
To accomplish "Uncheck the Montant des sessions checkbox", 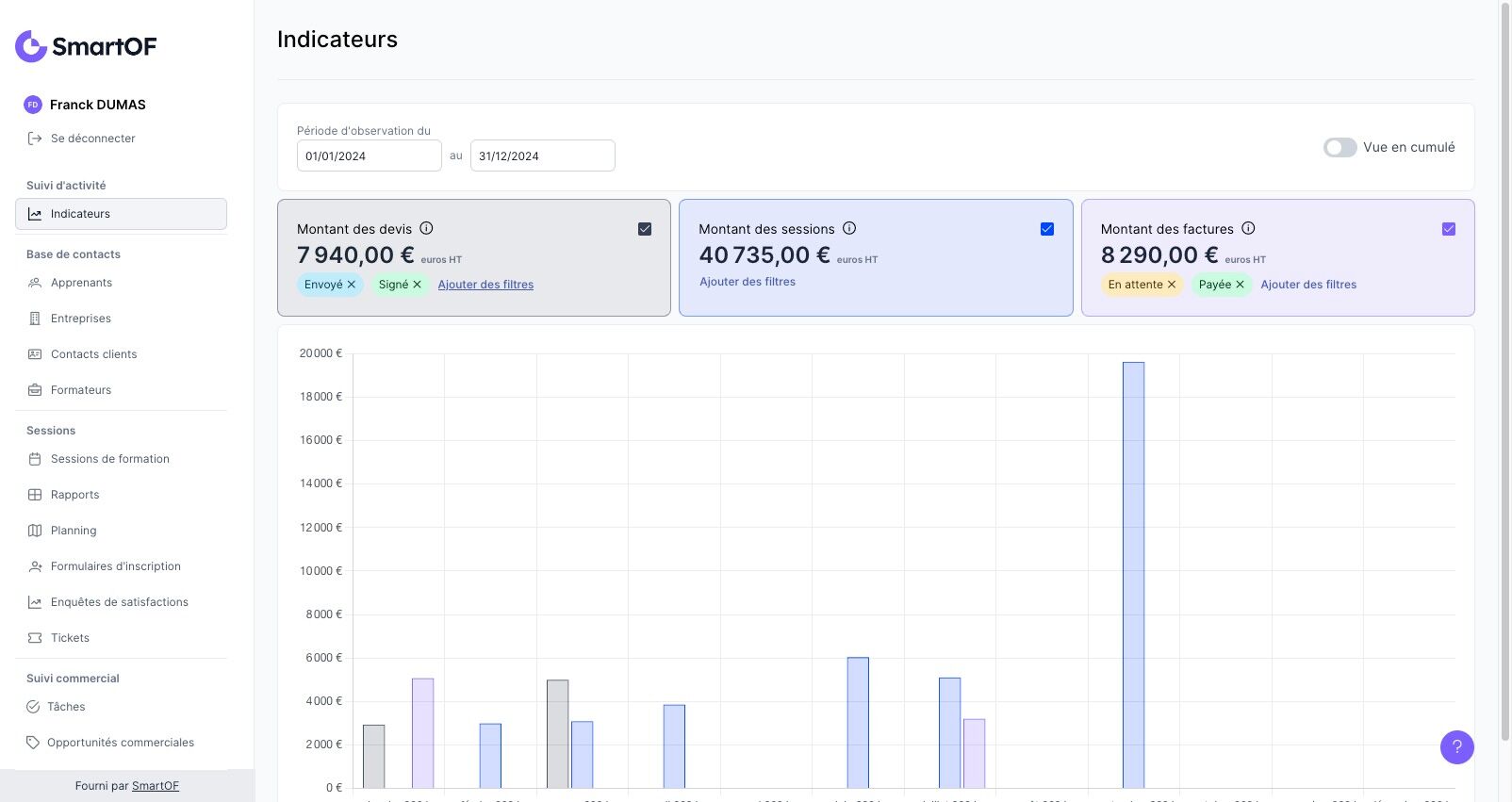I will (x=1047, y=229).
